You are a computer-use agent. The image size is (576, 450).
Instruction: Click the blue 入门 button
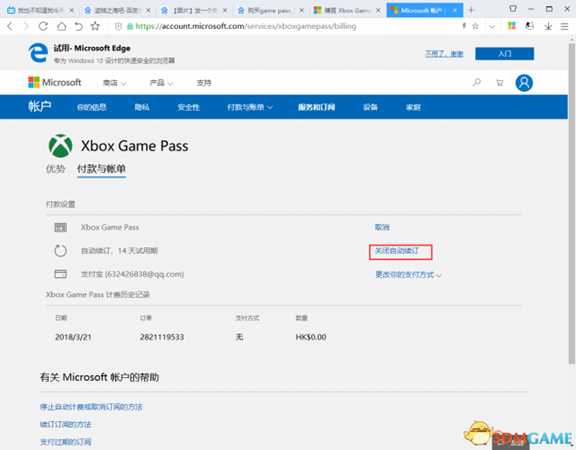504,54
